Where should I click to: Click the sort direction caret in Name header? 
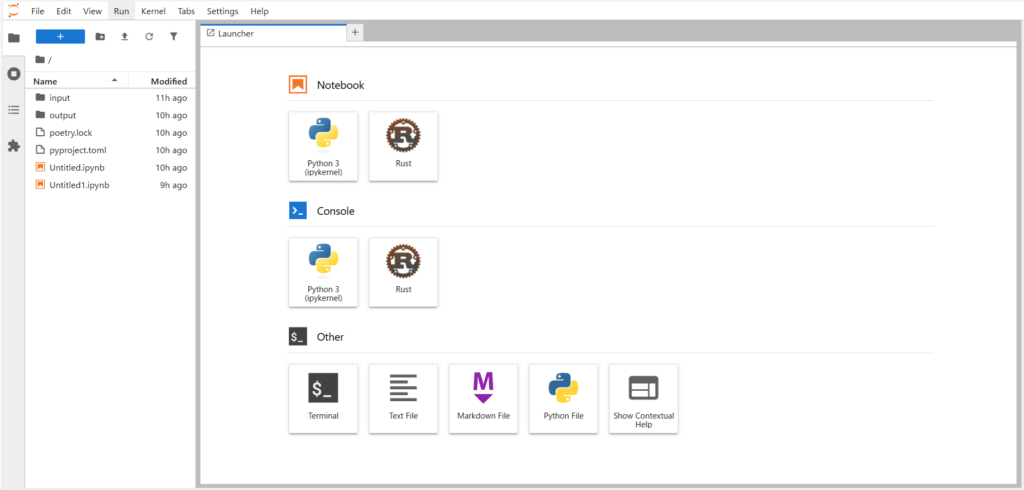coord(115,80)
